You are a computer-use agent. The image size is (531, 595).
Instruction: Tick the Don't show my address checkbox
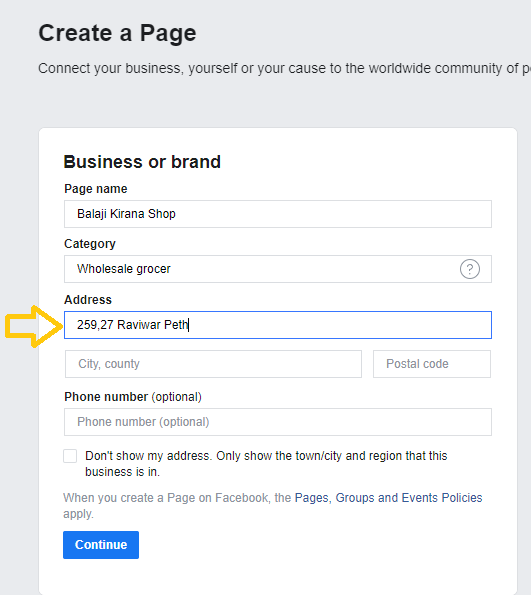point(70,456)
